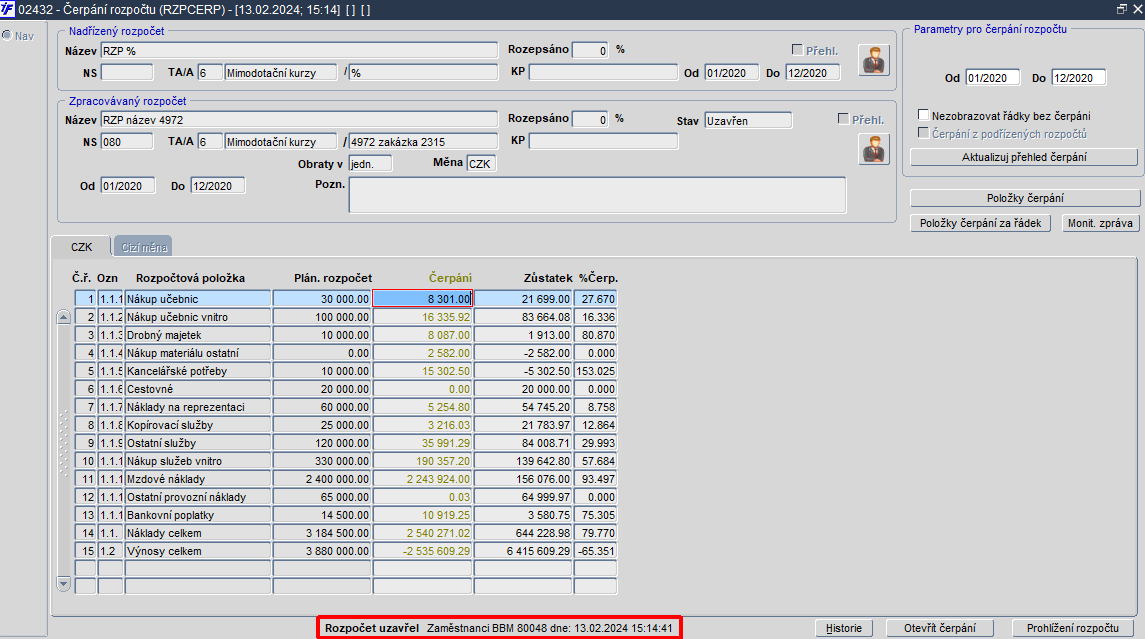Select row Kancelářské potřeby
1145x639 pixels.
coord(198,371)
